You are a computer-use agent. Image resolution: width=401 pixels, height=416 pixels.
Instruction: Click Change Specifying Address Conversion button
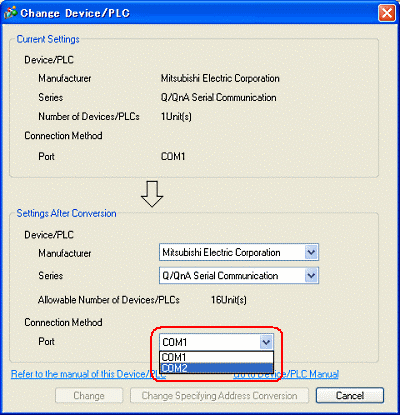click(219, 396)
